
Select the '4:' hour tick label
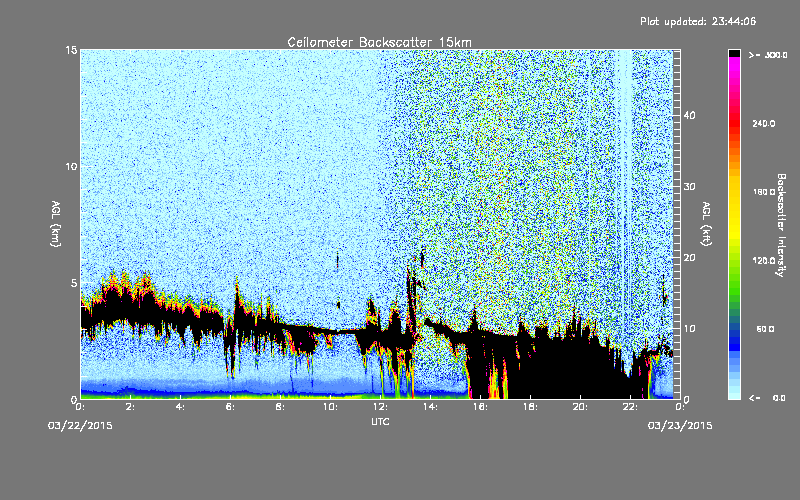[181, 407]
